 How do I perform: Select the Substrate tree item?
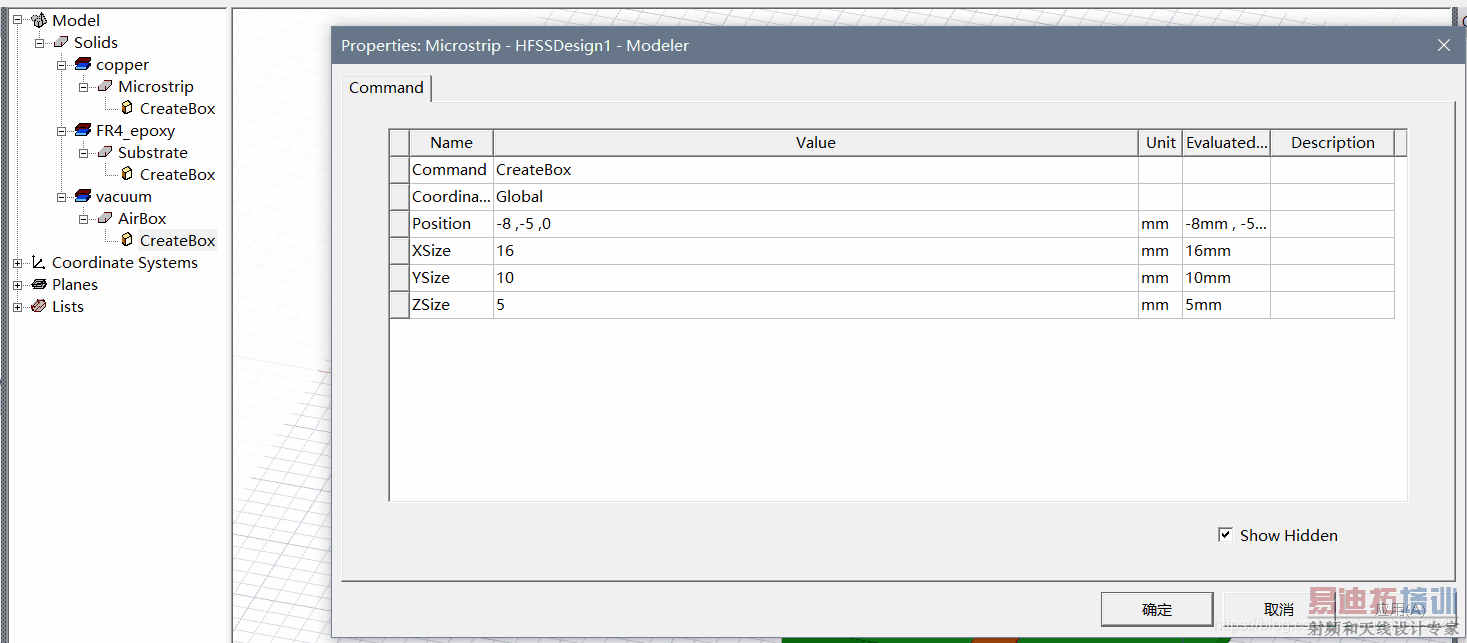tap(153, 152)
